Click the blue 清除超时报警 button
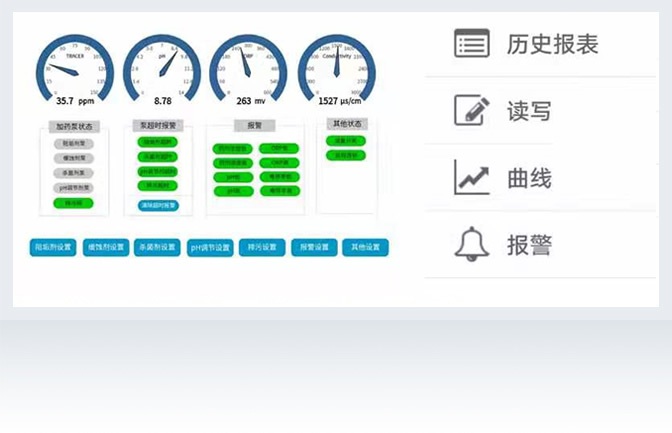The height and width of the screenshot is (433, 672). pyautogui.click(x=159, y=205)
